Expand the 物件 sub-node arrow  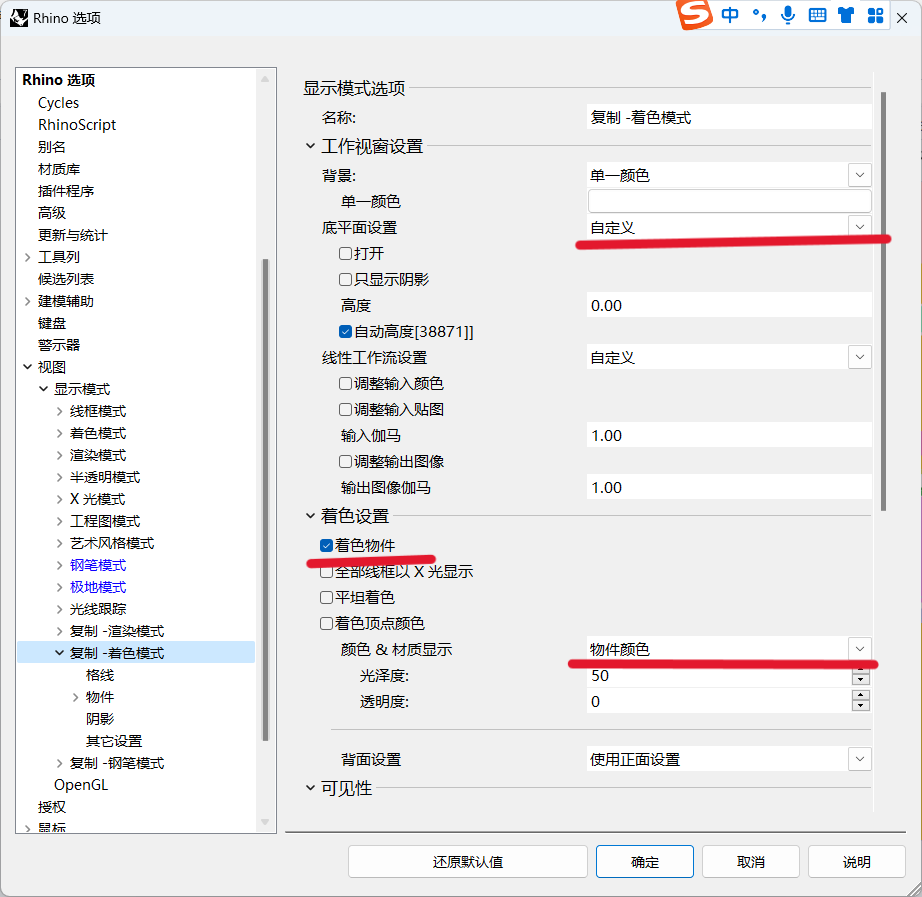75,697
